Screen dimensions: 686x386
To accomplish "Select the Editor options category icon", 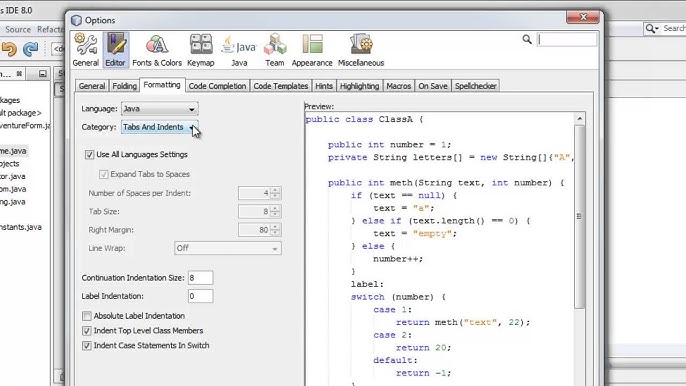I will coord(116,50).
